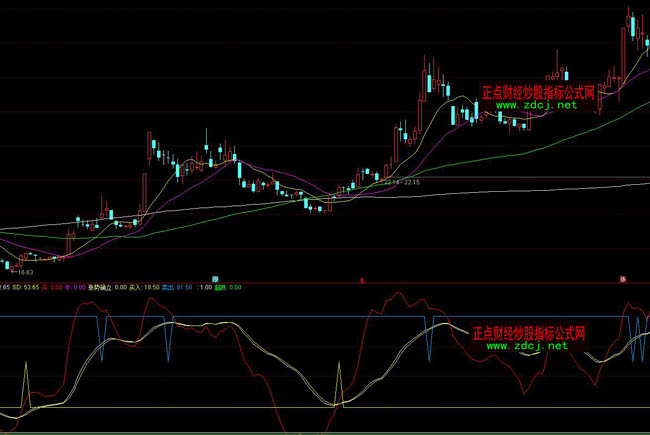Open the www.zdcj.net link in the indicator panel
The width and height of the screenshot is (650, 435).
527,346
